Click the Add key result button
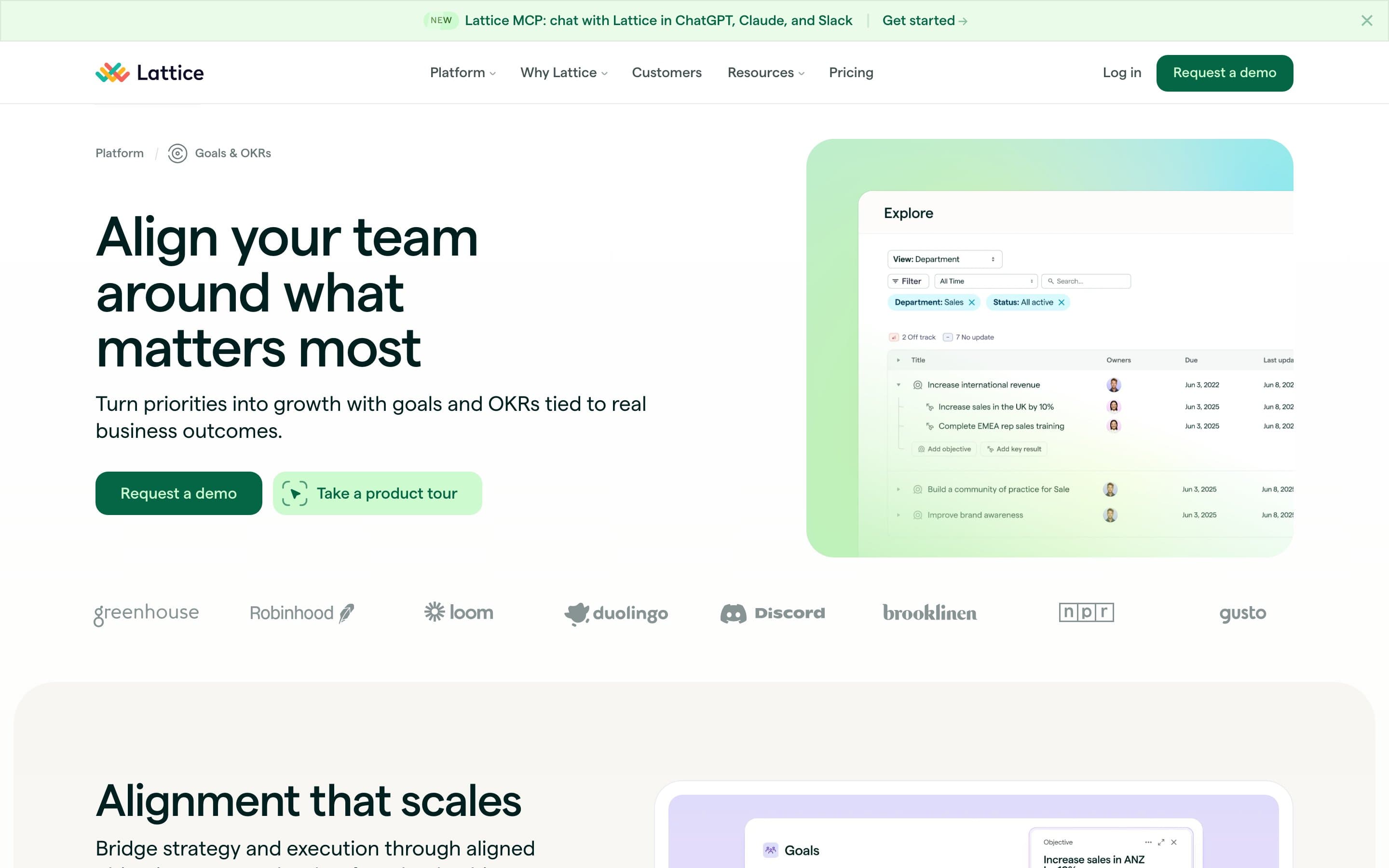This screenshot has width=1389, height=868. tap(1014, 449)
